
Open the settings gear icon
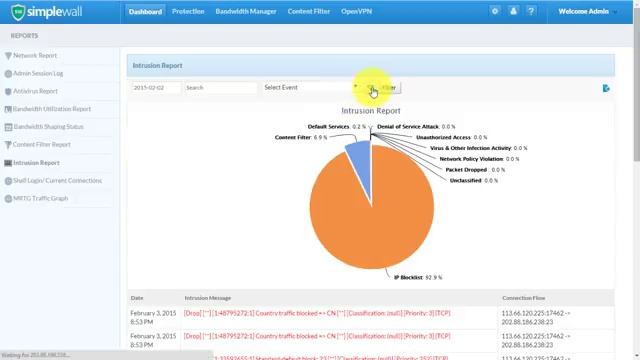pyautogui.click(x=495, y=11)
